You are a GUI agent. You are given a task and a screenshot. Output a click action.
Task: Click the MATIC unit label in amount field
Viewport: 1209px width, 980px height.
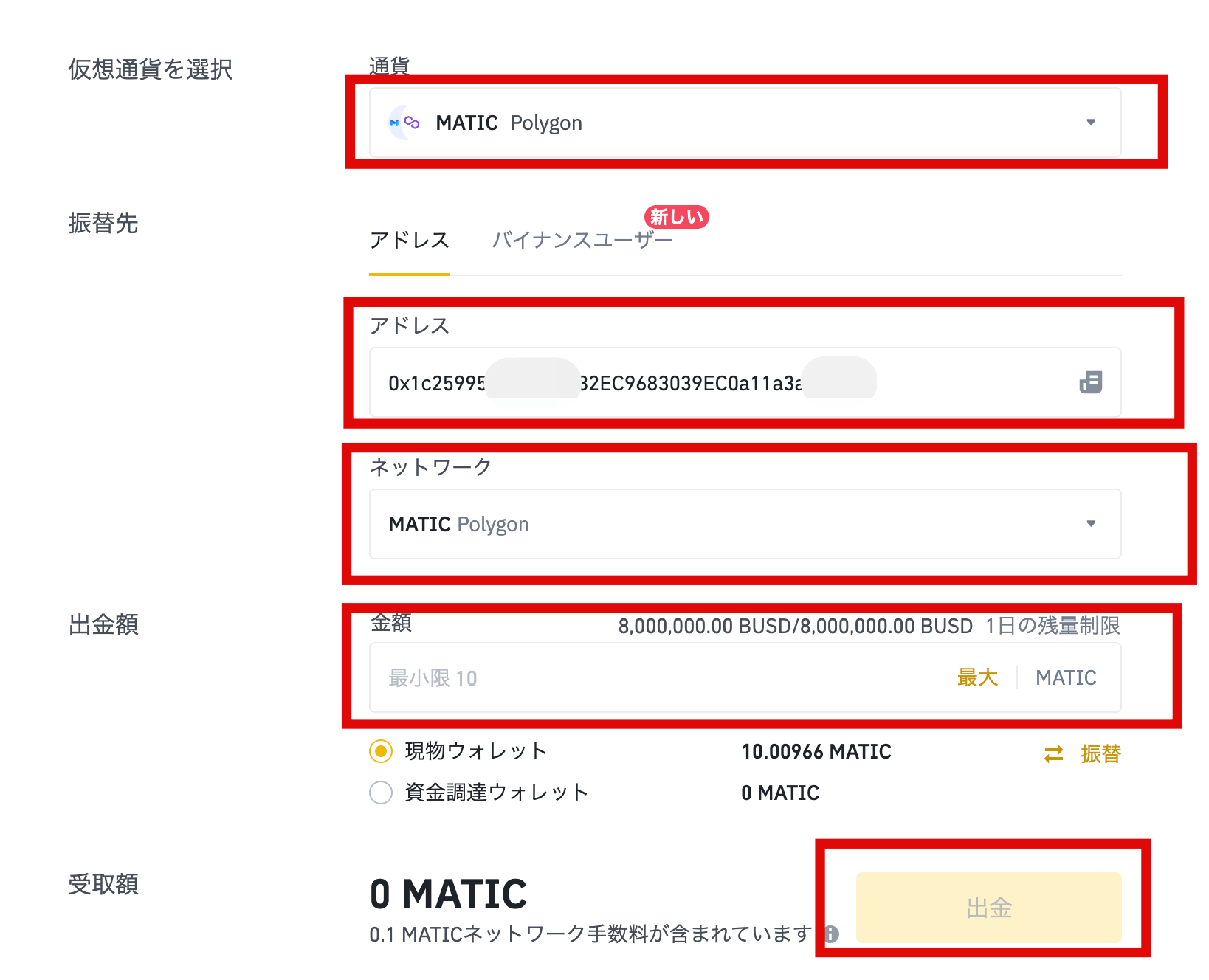[1066, 677]
